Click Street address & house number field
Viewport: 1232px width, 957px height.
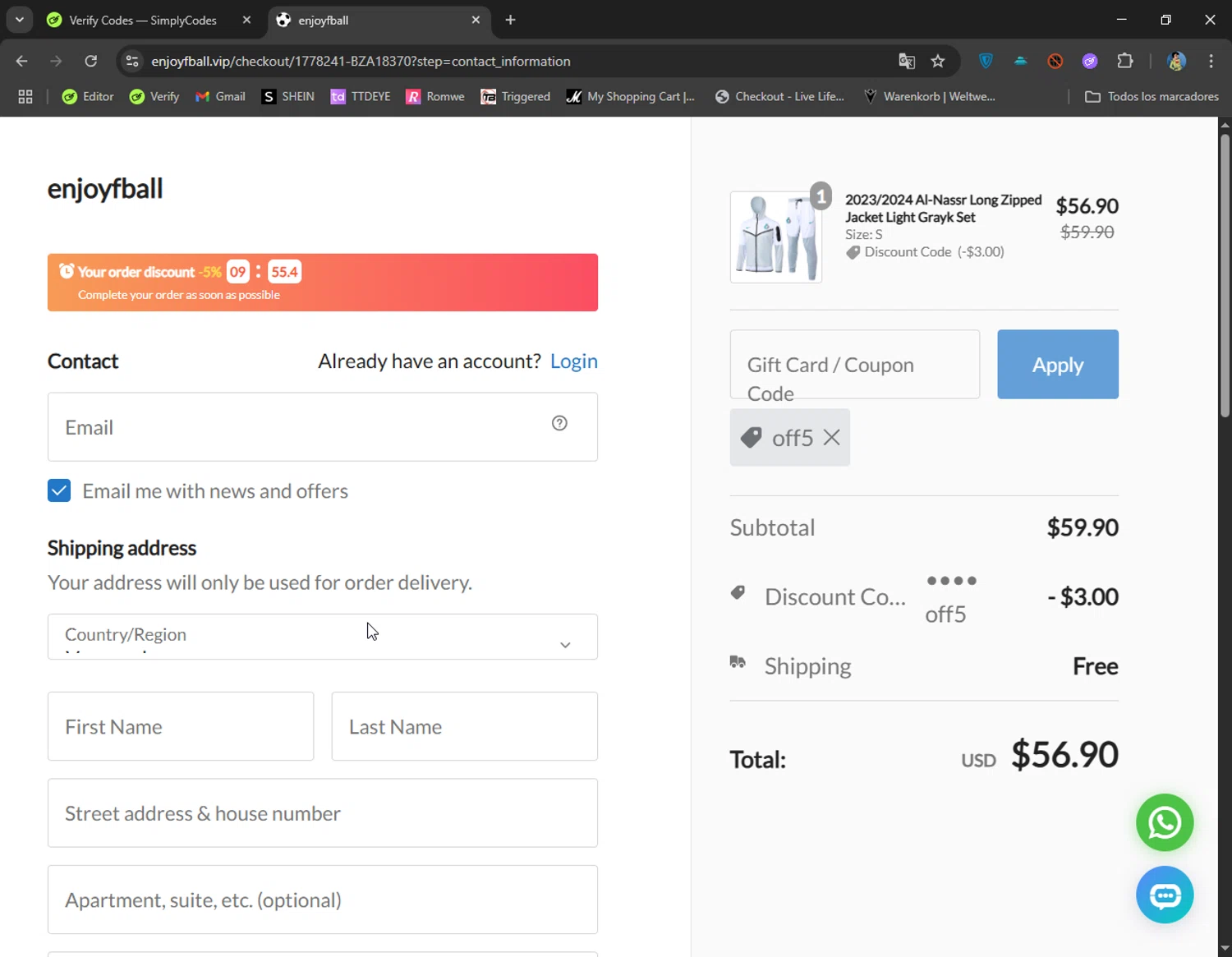coord(323,813)
